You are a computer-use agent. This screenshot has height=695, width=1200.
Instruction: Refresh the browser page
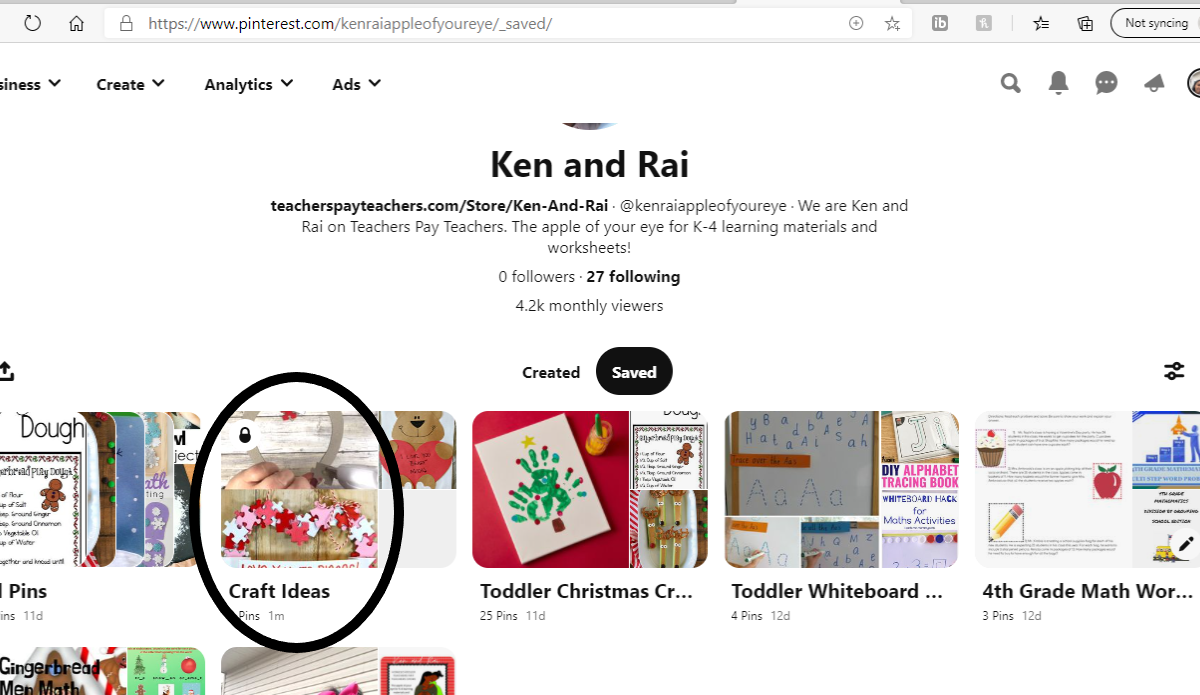point(32,23)
